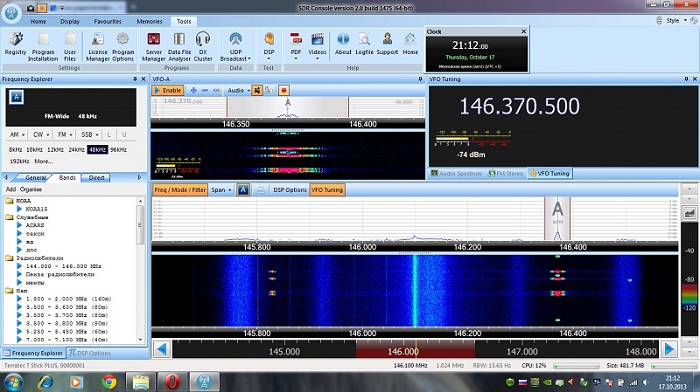Open the Licence Manager
Screen dimensions: 700x392
click(x=98, y=46)
